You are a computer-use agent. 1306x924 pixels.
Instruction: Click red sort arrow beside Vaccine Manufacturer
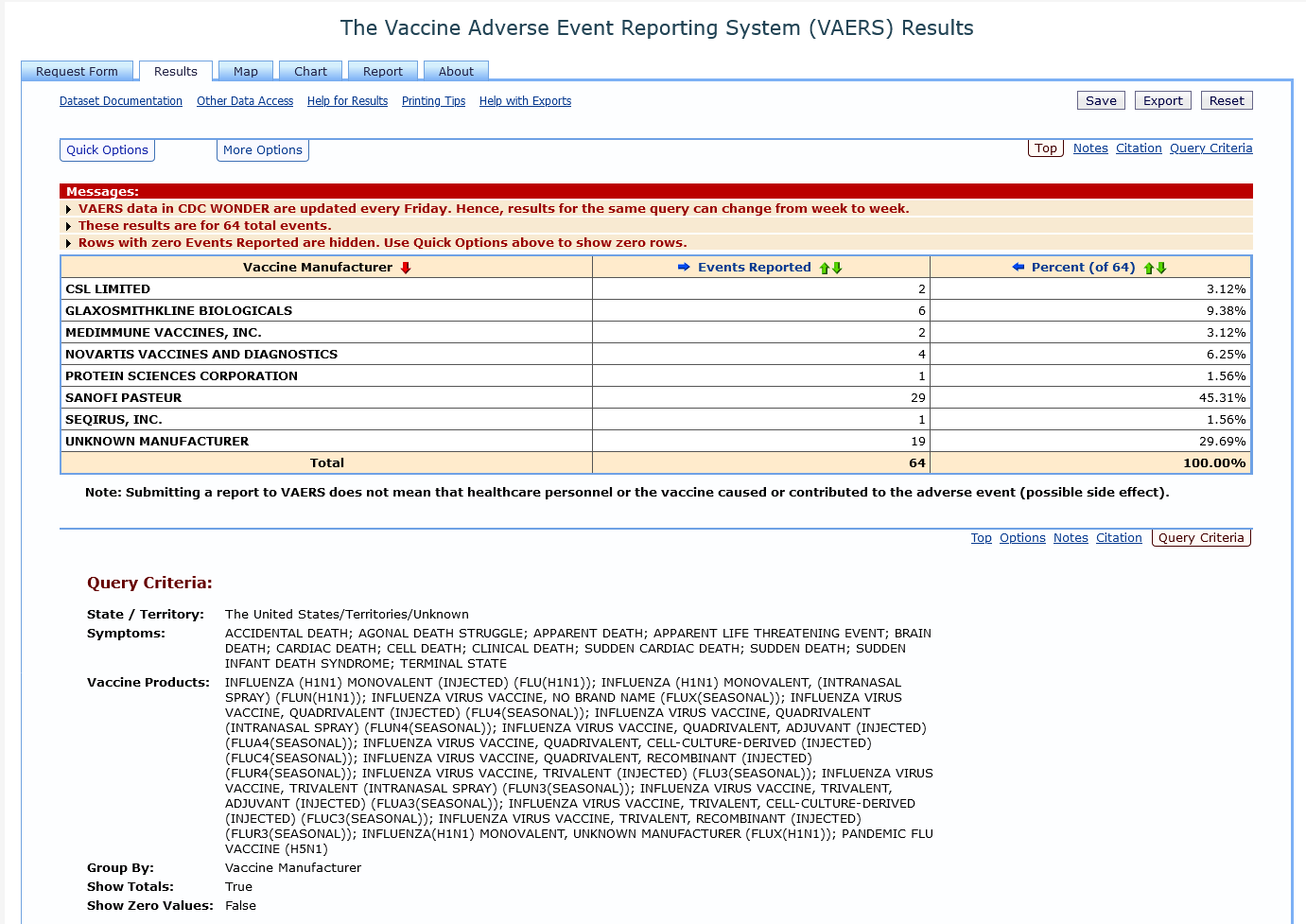(406, 268)
